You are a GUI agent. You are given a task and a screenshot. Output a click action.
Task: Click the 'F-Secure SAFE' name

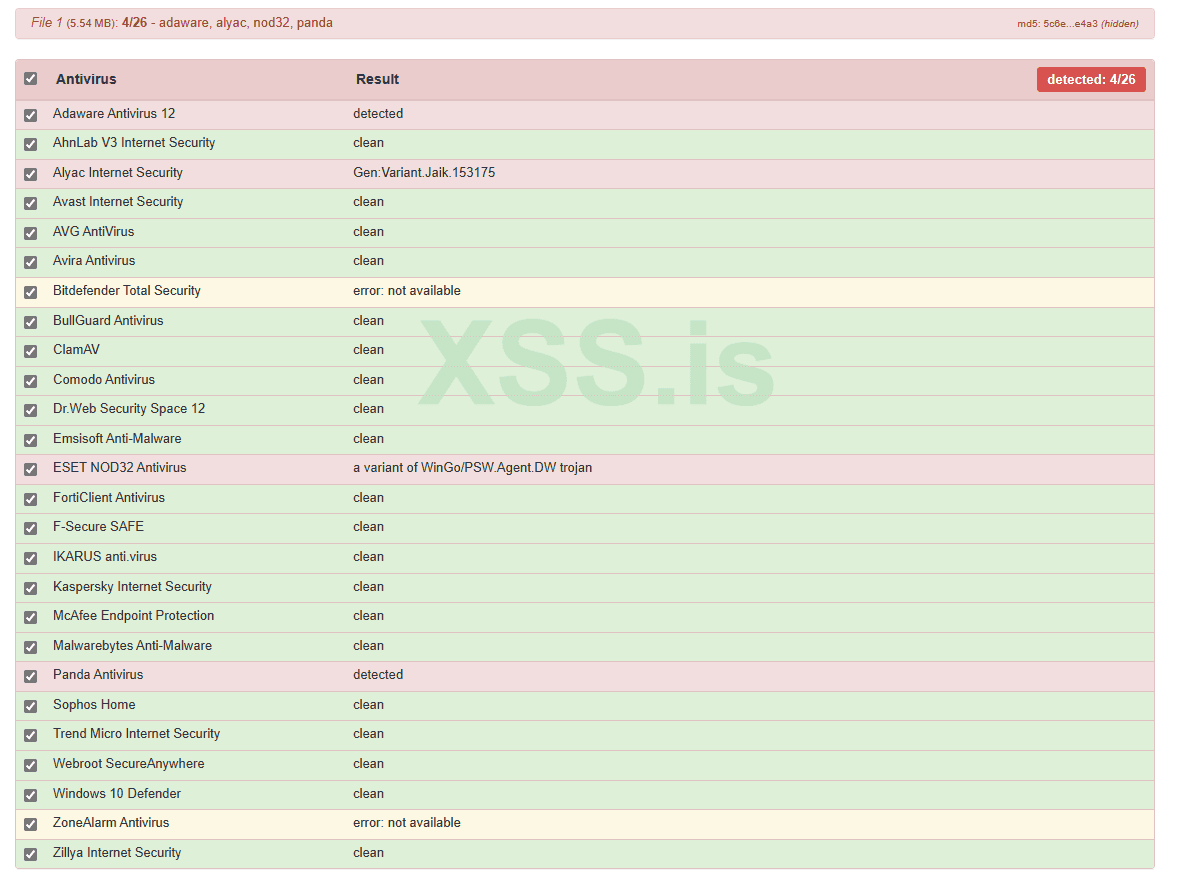pos(98,527)
